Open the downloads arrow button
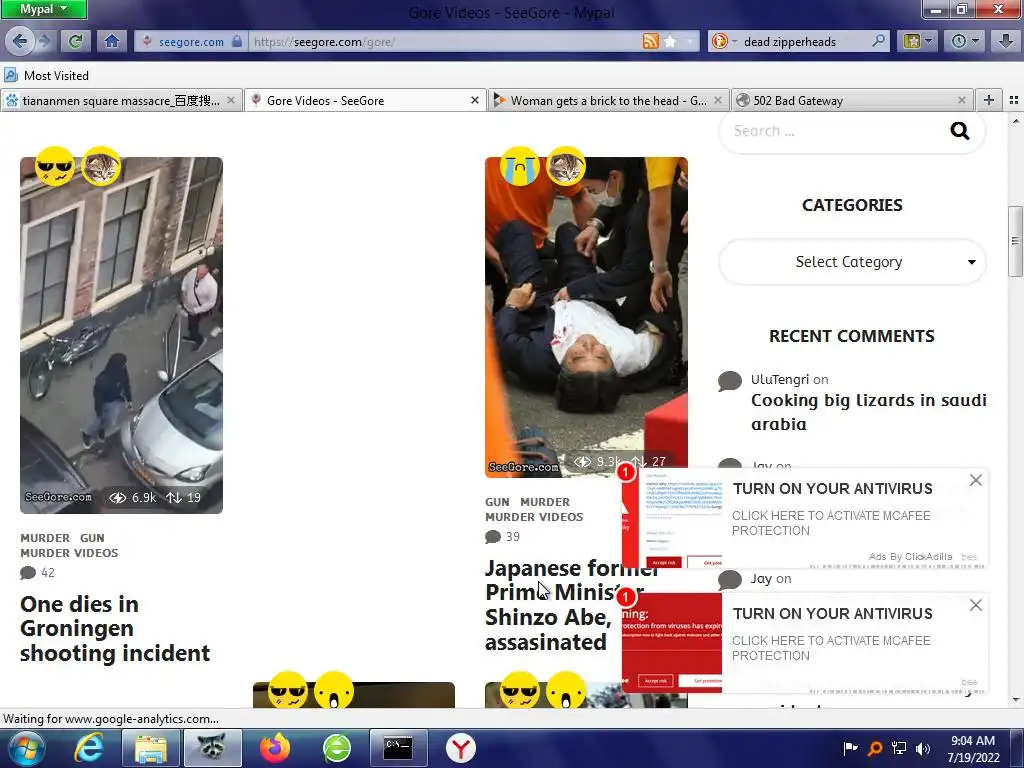The width and height of the screenshot is (1024, 768). pyautogui.click(x=1006, y=42)
